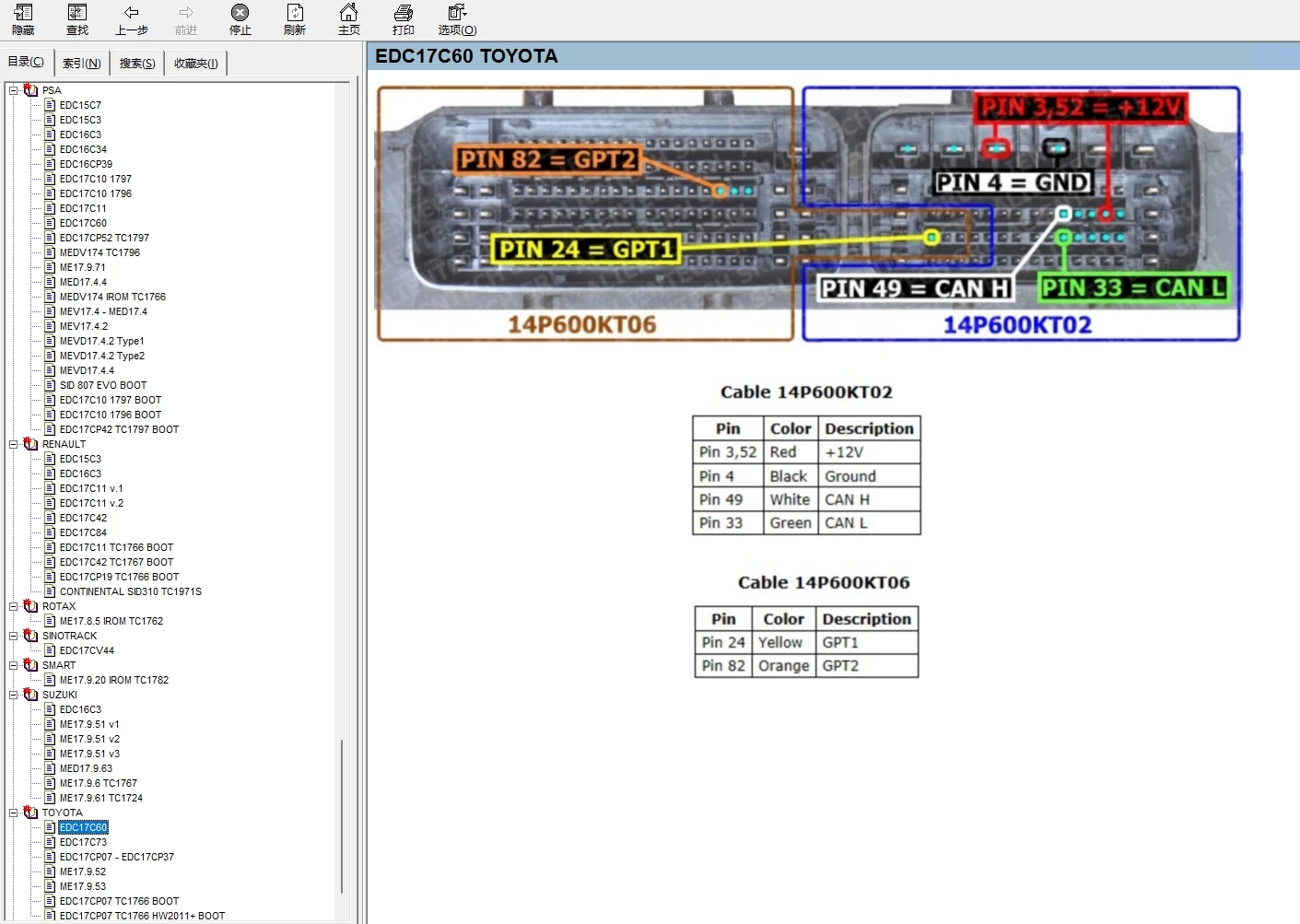Collapse the SUZUKI tree branch
This screenshot has width=1300, height=924.
[14, 695]
